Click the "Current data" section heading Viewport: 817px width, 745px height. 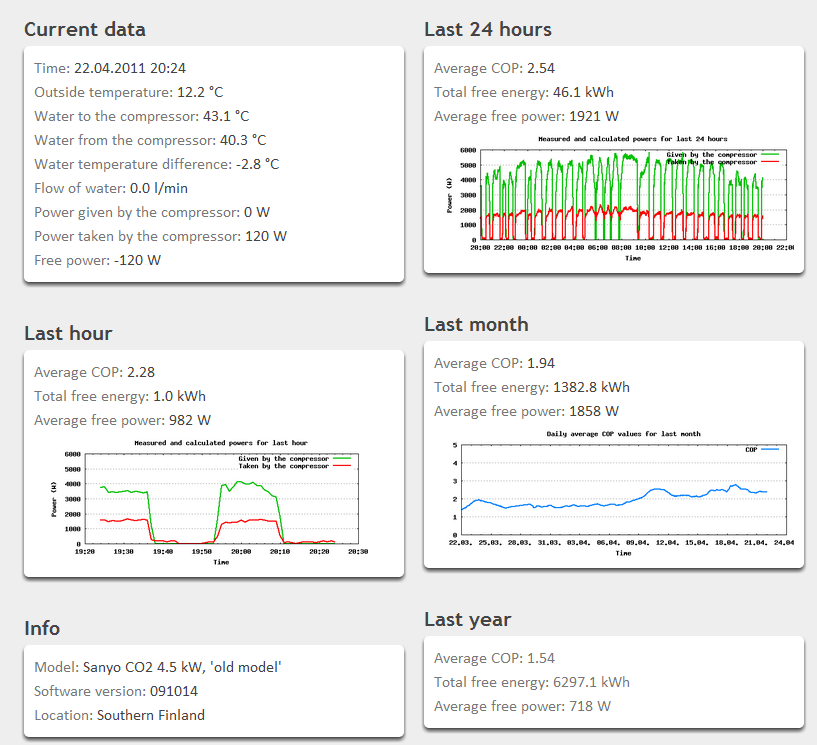(84, 29)
